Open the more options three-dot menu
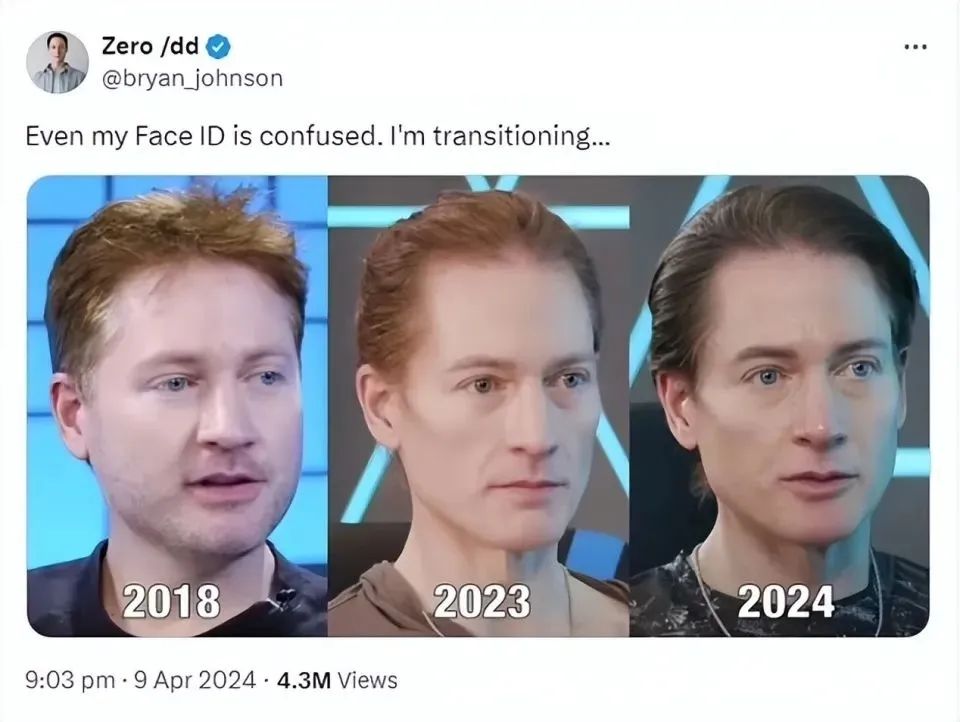Image resolution: width=960 pixels, height=722 pixels. click(915, 47)
